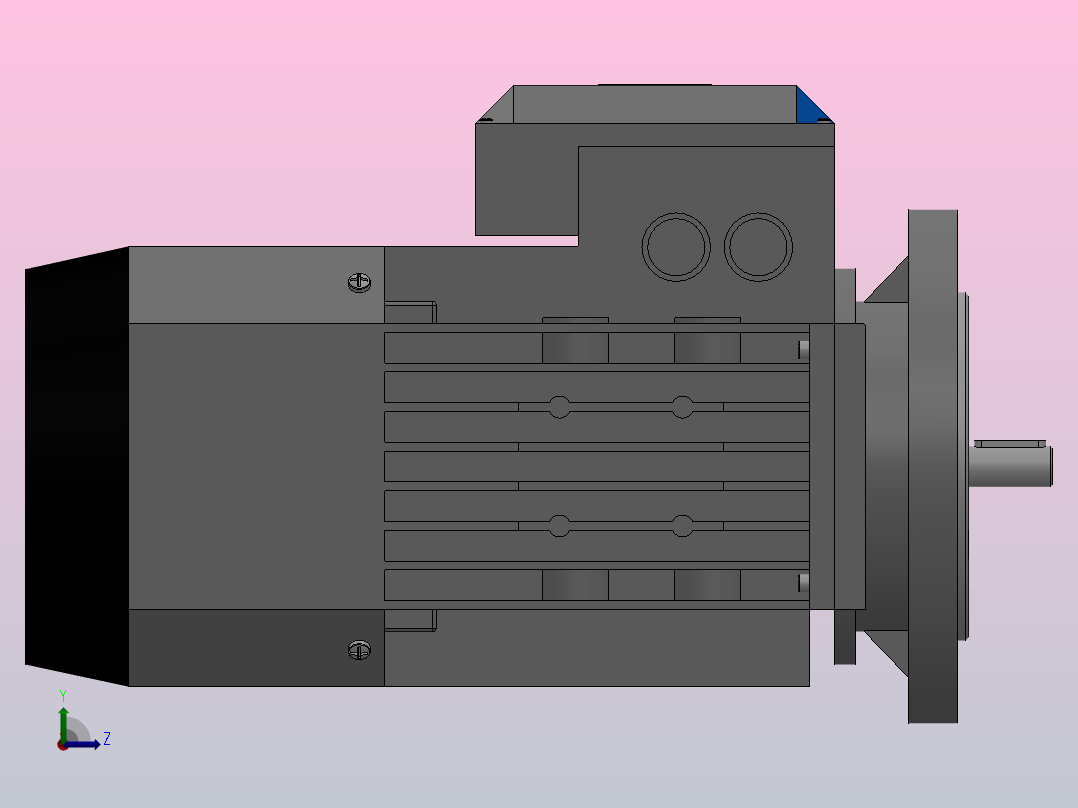Select the upper screw on the fan cover
1078x808 pixels.
[360, 283]
